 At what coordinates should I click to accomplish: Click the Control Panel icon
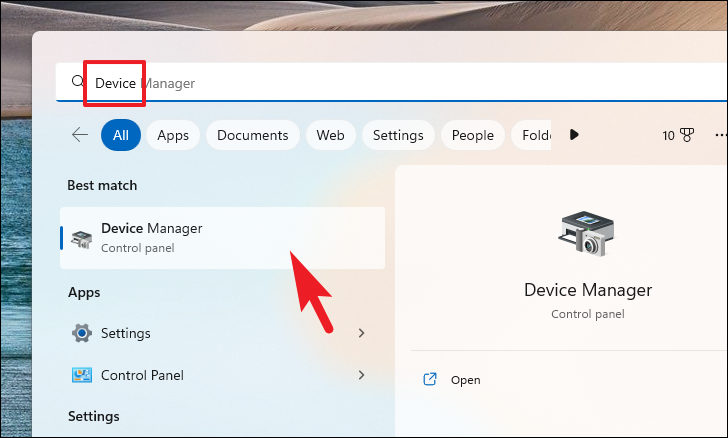click(82, 375)
